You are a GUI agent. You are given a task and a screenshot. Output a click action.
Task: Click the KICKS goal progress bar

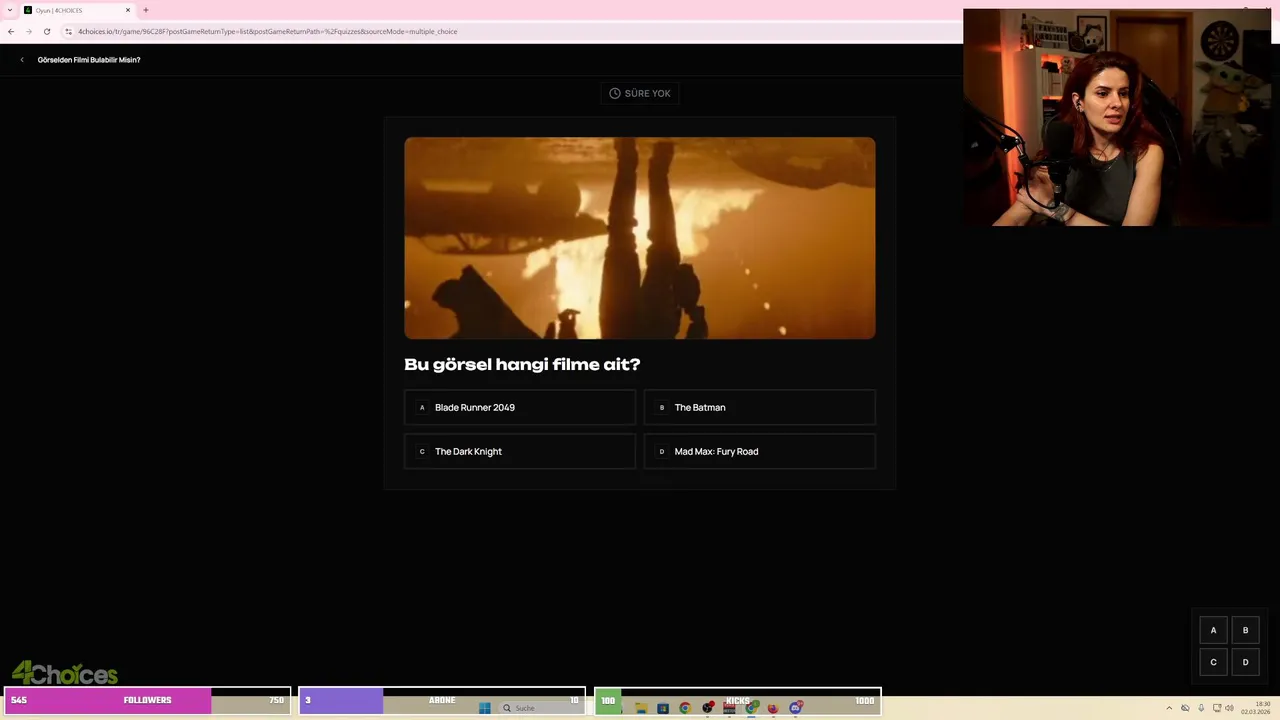click(x=738, y=700)
